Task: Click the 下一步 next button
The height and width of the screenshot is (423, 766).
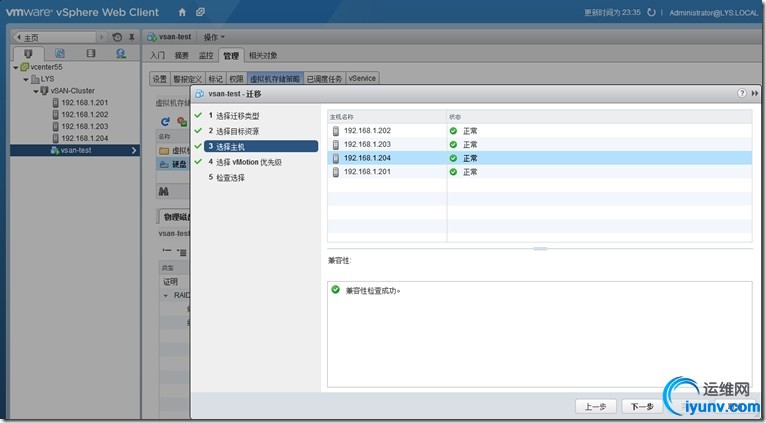Action: (x=642, y=406)
